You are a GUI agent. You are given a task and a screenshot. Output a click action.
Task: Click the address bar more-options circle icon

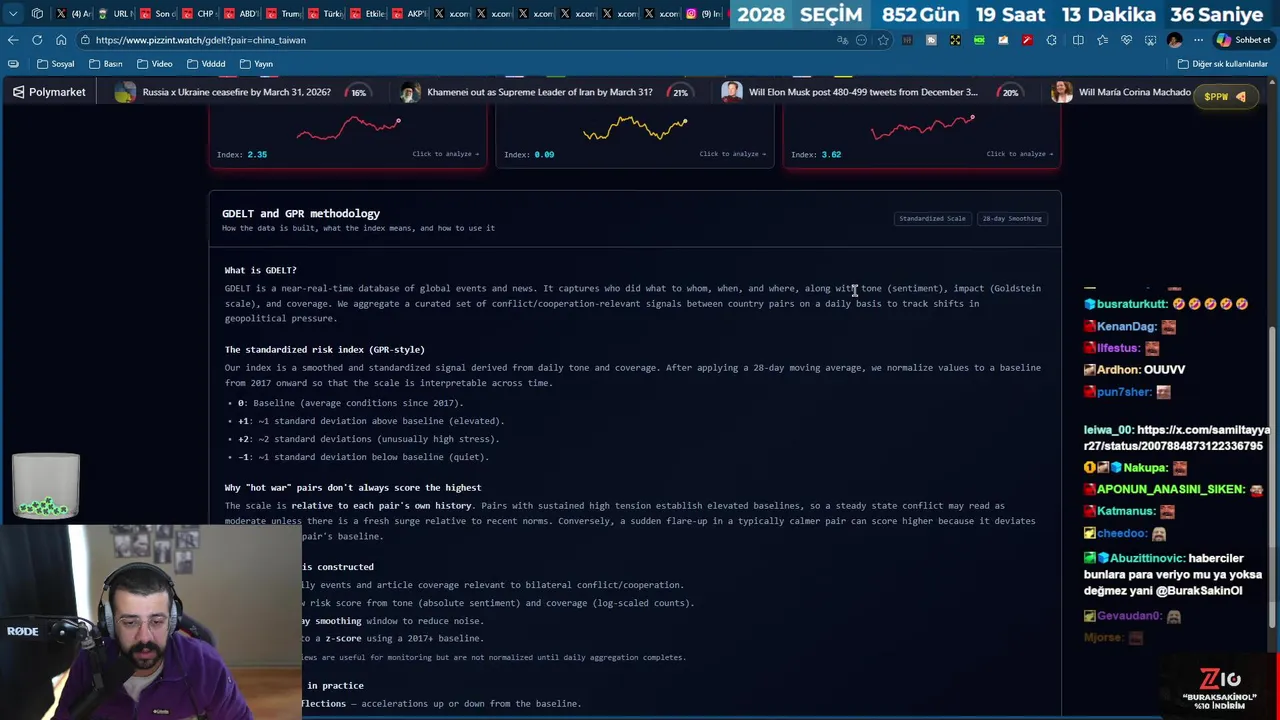pyautogui.click(x=861, y=40)
